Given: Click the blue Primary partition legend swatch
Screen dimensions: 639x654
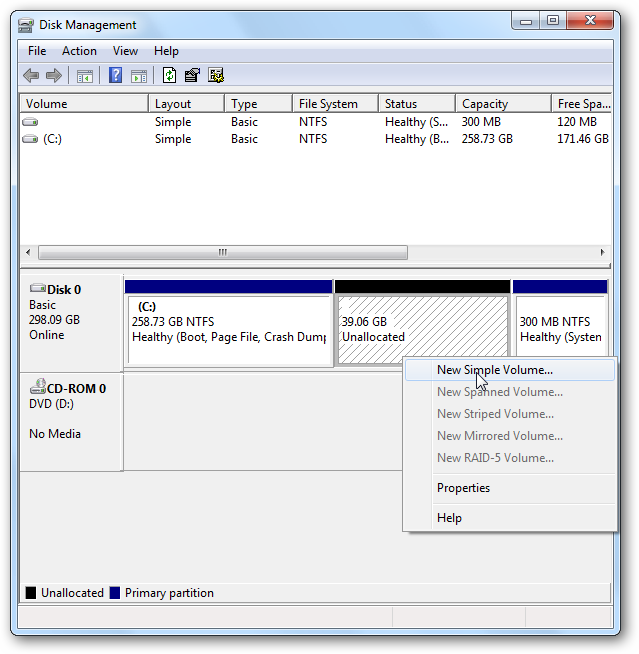Looking at the screenshot, I should [x=115, y=593].
